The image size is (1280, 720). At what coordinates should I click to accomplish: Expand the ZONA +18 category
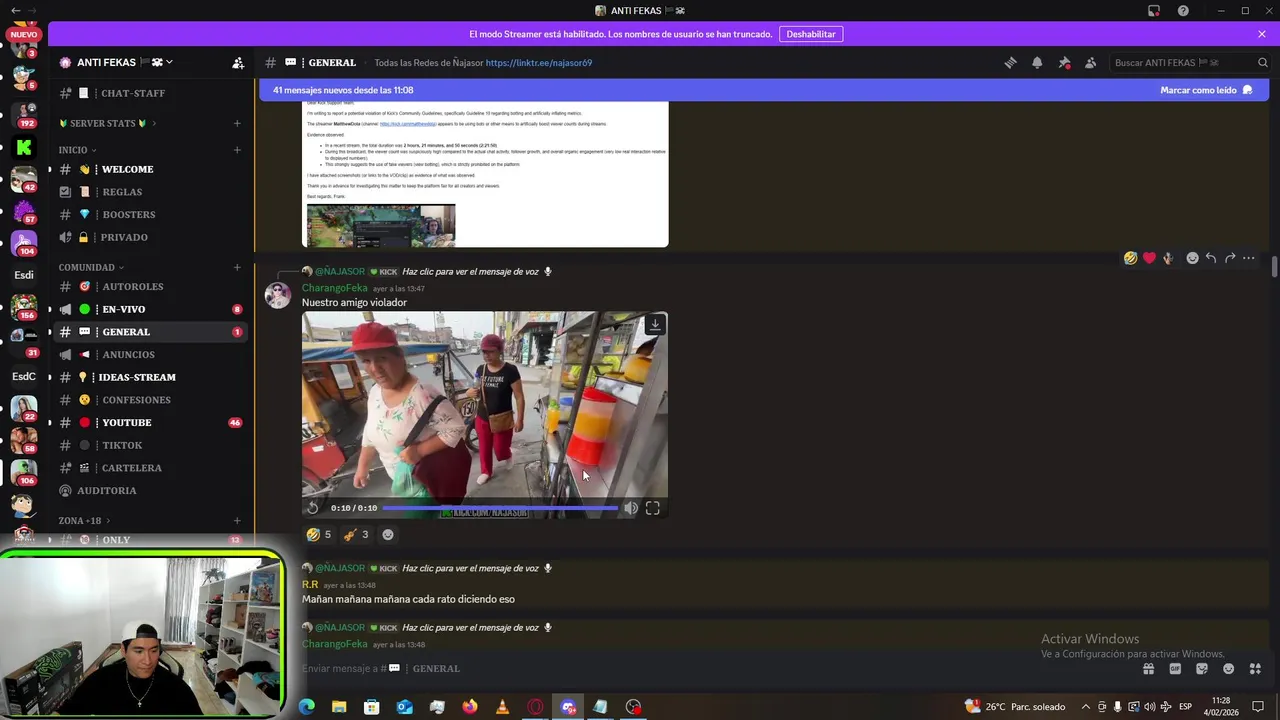pyautogui.click(x=84, y=520)
